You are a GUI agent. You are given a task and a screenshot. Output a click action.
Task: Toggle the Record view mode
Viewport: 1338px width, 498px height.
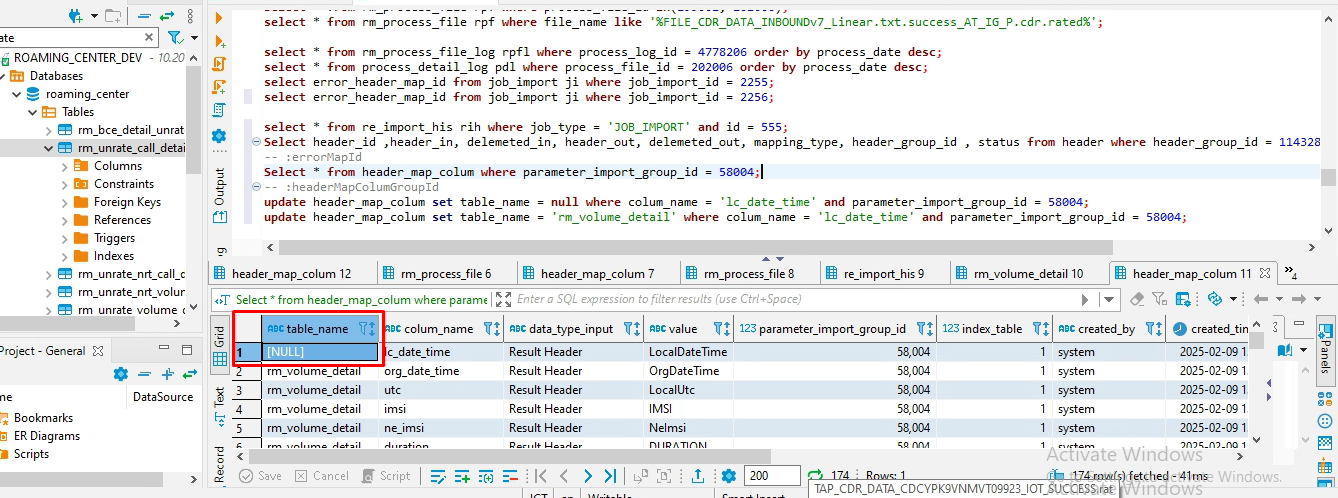pyautogui.click(x=220, y=464)
